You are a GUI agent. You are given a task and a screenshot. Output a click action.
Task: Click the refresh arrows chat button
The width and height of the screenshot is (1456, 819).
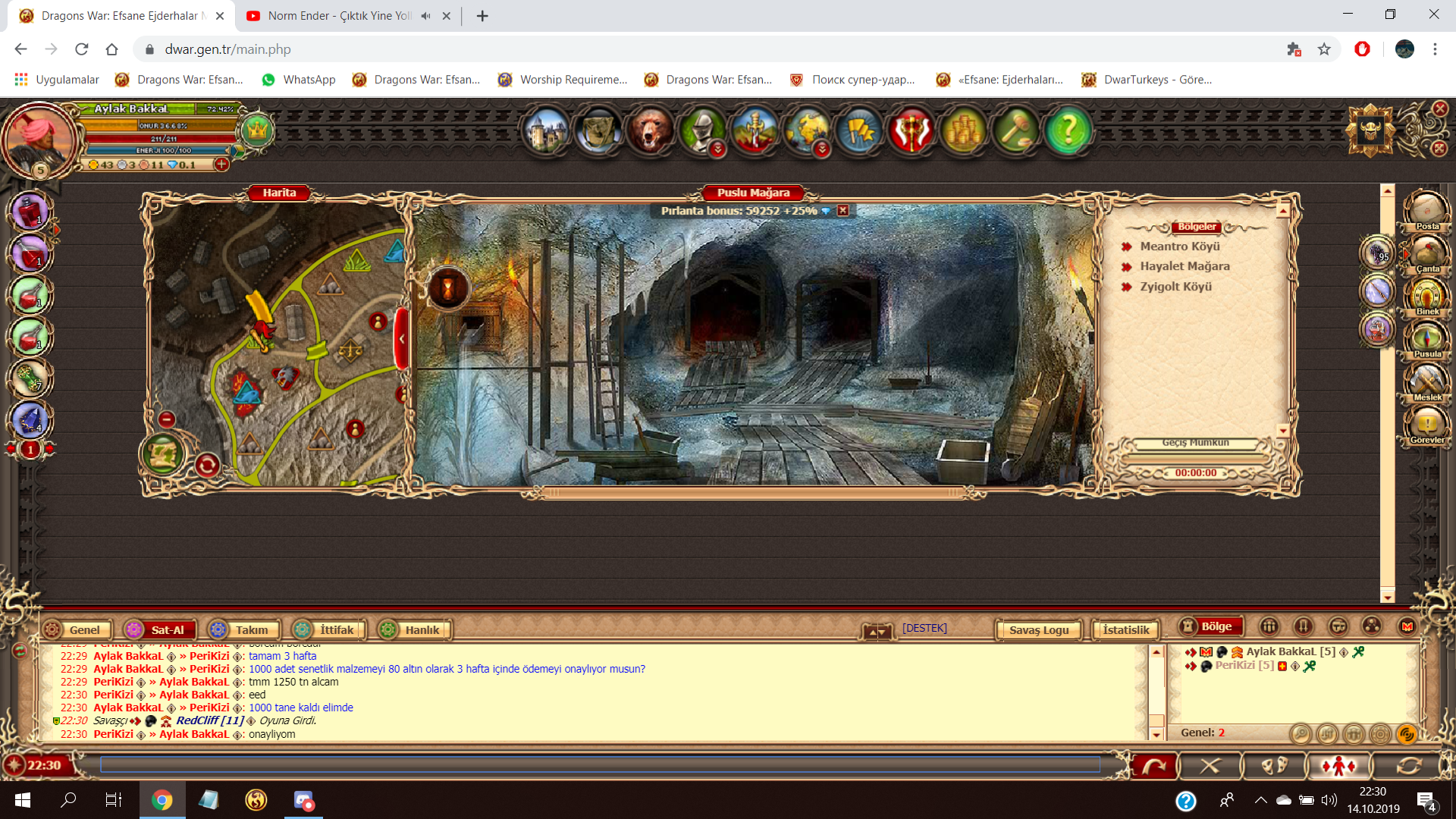1409,766
